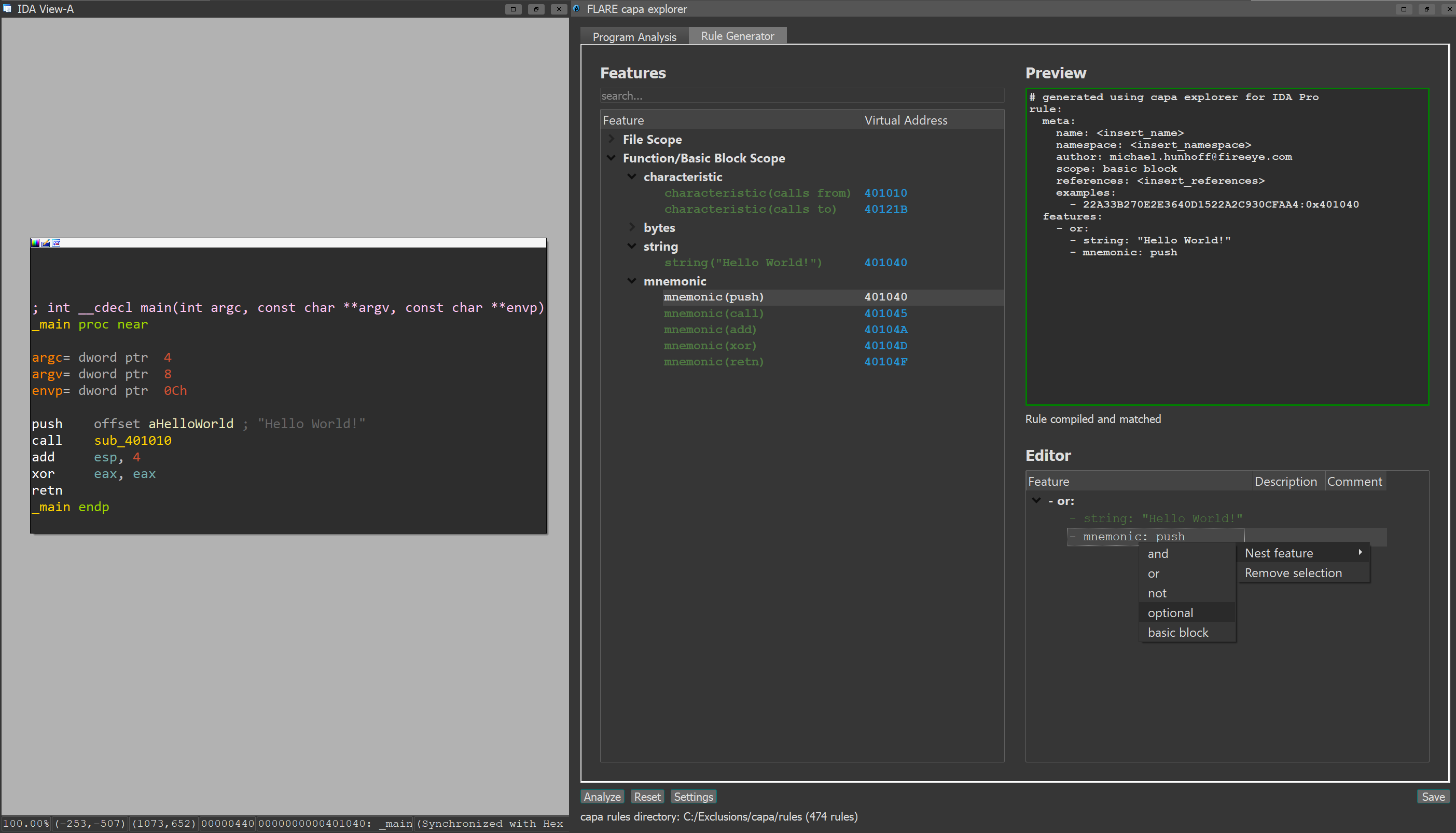Collapse the or: node in Editor
Image resolution: width=1456 pixels, height=833 pixels.
coord(1036,501)
